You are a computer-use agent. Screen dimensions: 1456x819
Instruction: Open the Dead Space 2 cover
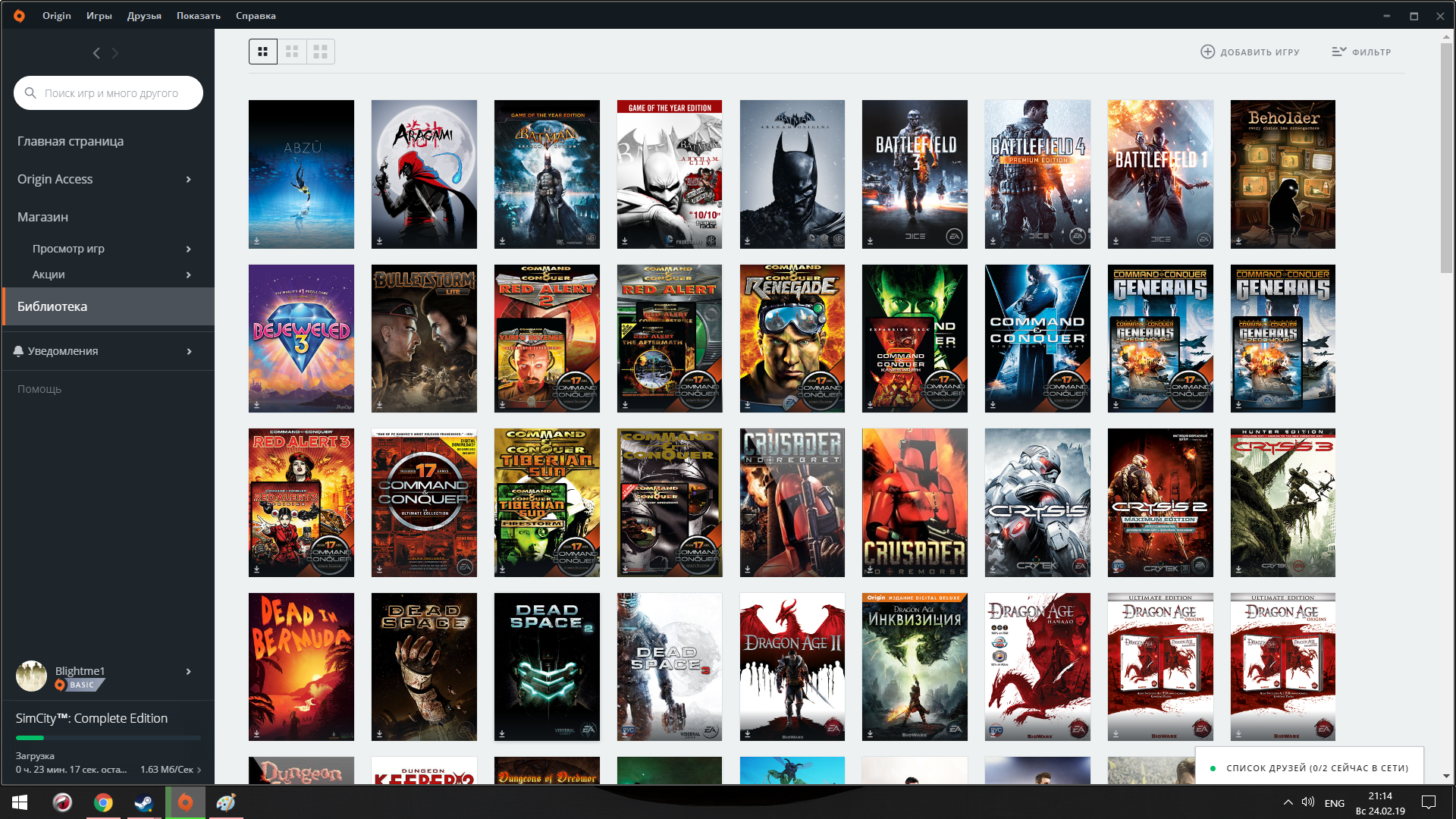coord(547,667)
